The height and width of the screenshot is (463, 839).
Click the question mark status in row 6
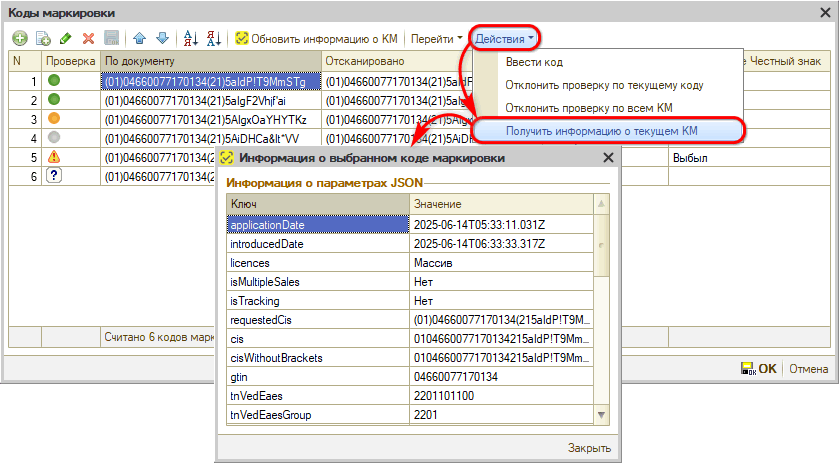coord(54,176)
